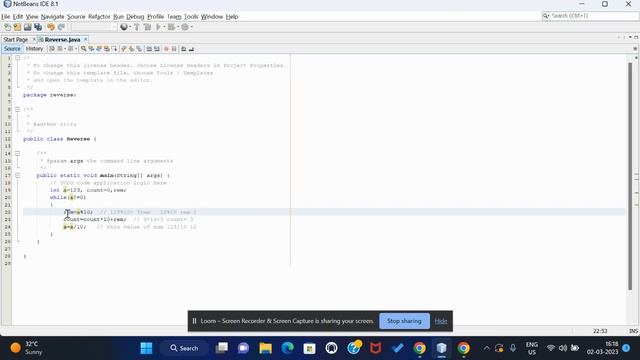The height and width of the screenshot is (360, 640).
Task: Click the editor vertical scrollbar
Action: (x=630, y=176)
